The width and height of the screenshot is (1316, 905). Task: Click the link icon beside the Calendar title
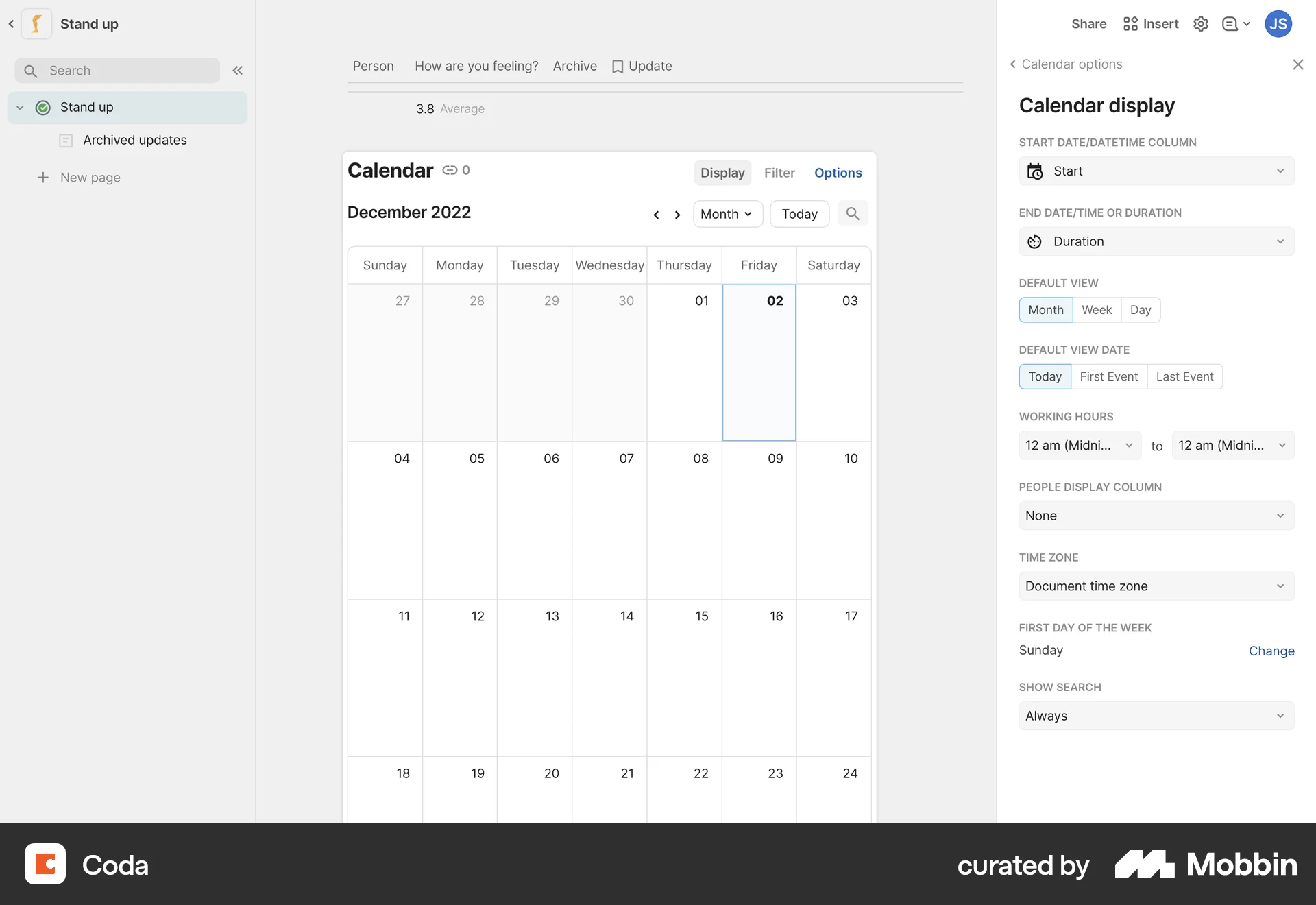pyautogui.click(x=450, y=170)
